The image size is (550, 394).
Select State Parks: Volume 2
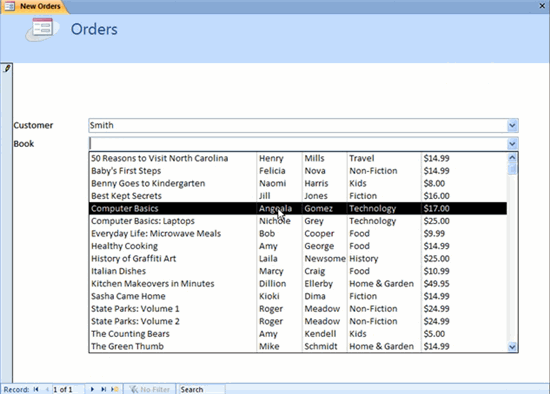tap(298, 321)
